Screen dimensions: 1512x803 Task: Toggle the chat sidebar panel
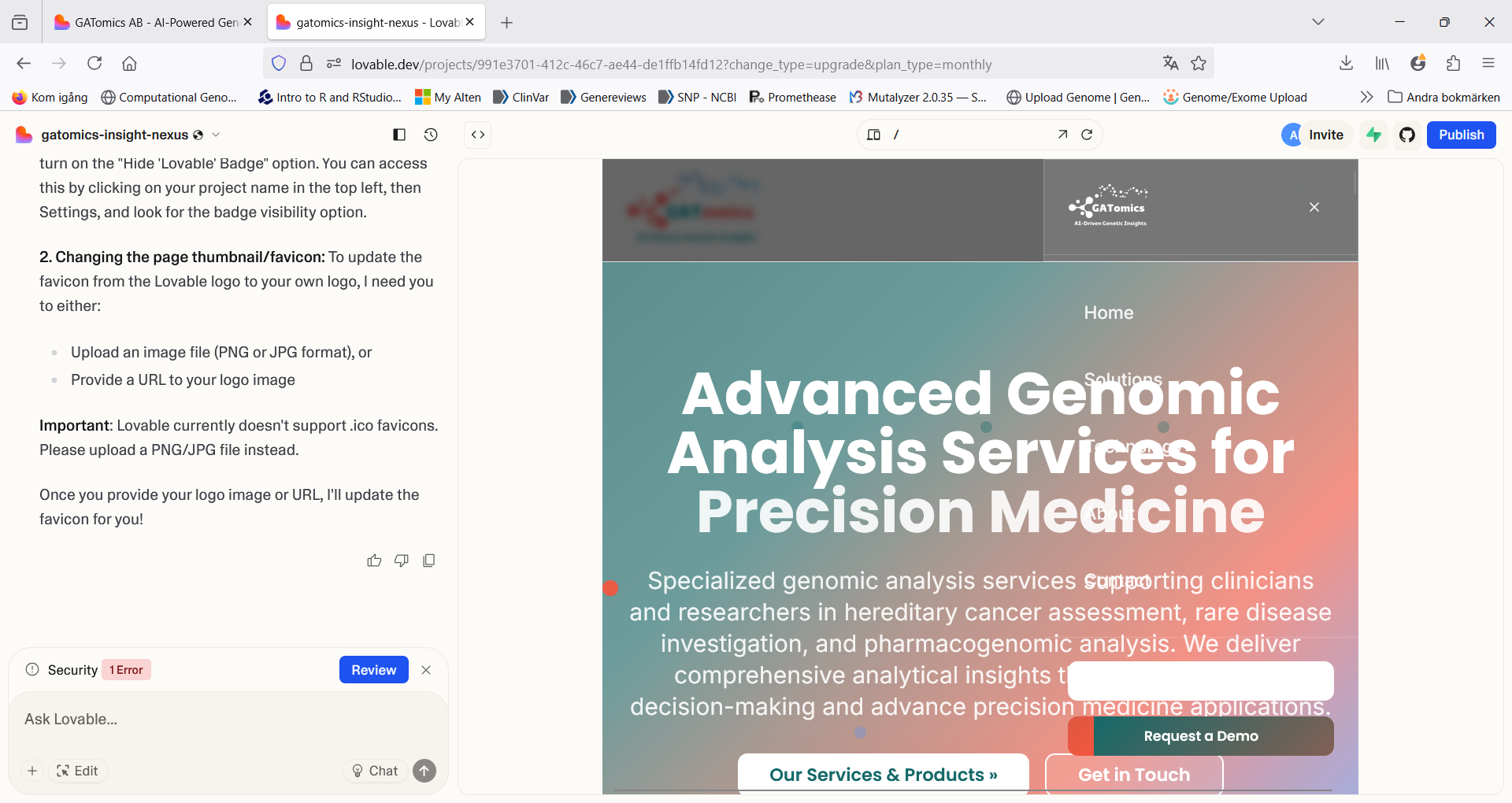[399, 135]
